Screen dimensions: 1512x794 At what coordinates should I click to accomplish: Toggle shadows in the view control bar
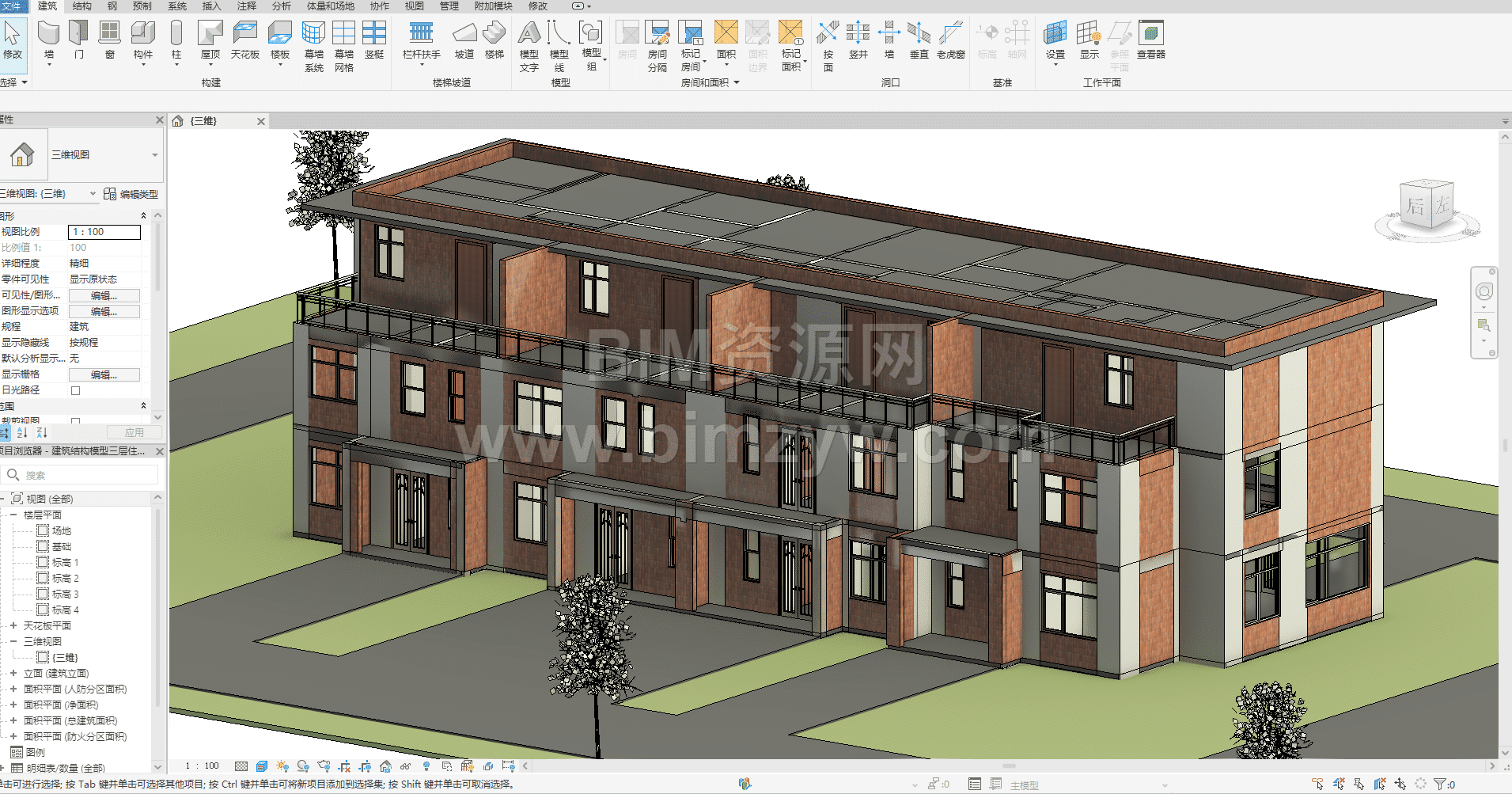tap(303, 766)
